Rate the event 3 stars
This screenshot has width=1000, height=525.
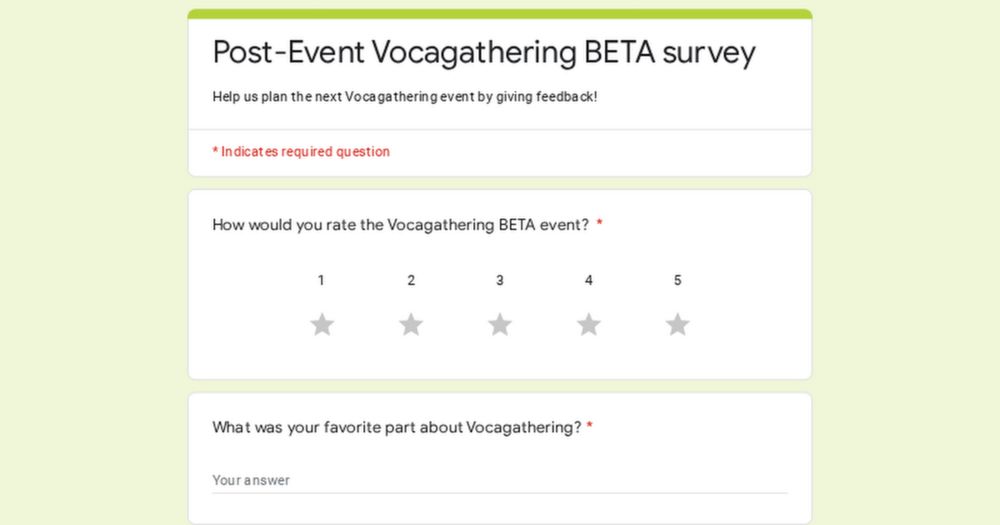point(500,325)
